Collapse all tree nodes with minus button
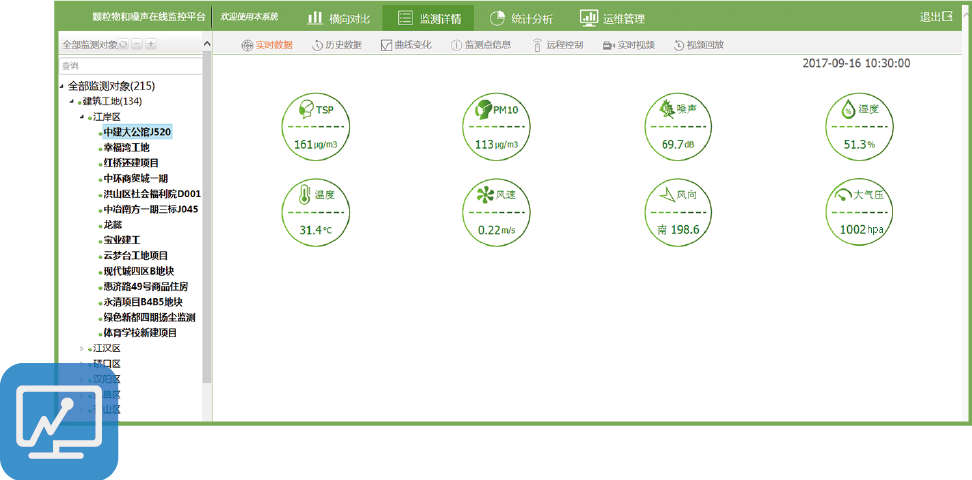The width and height of the screenshot is (972, 480). tap(137, 45)
